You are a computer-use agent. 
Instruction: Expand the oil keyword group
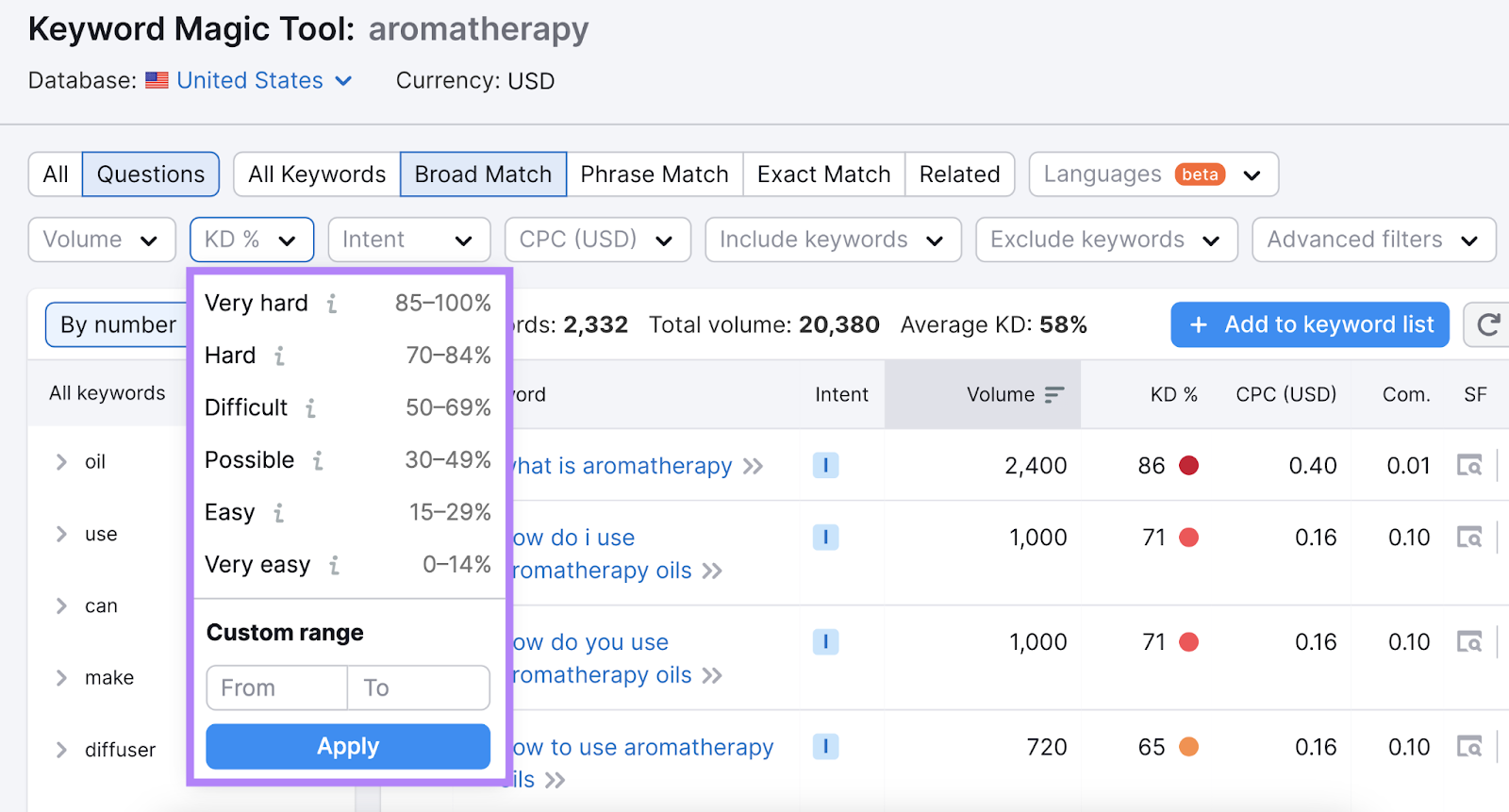click(61, 461)
